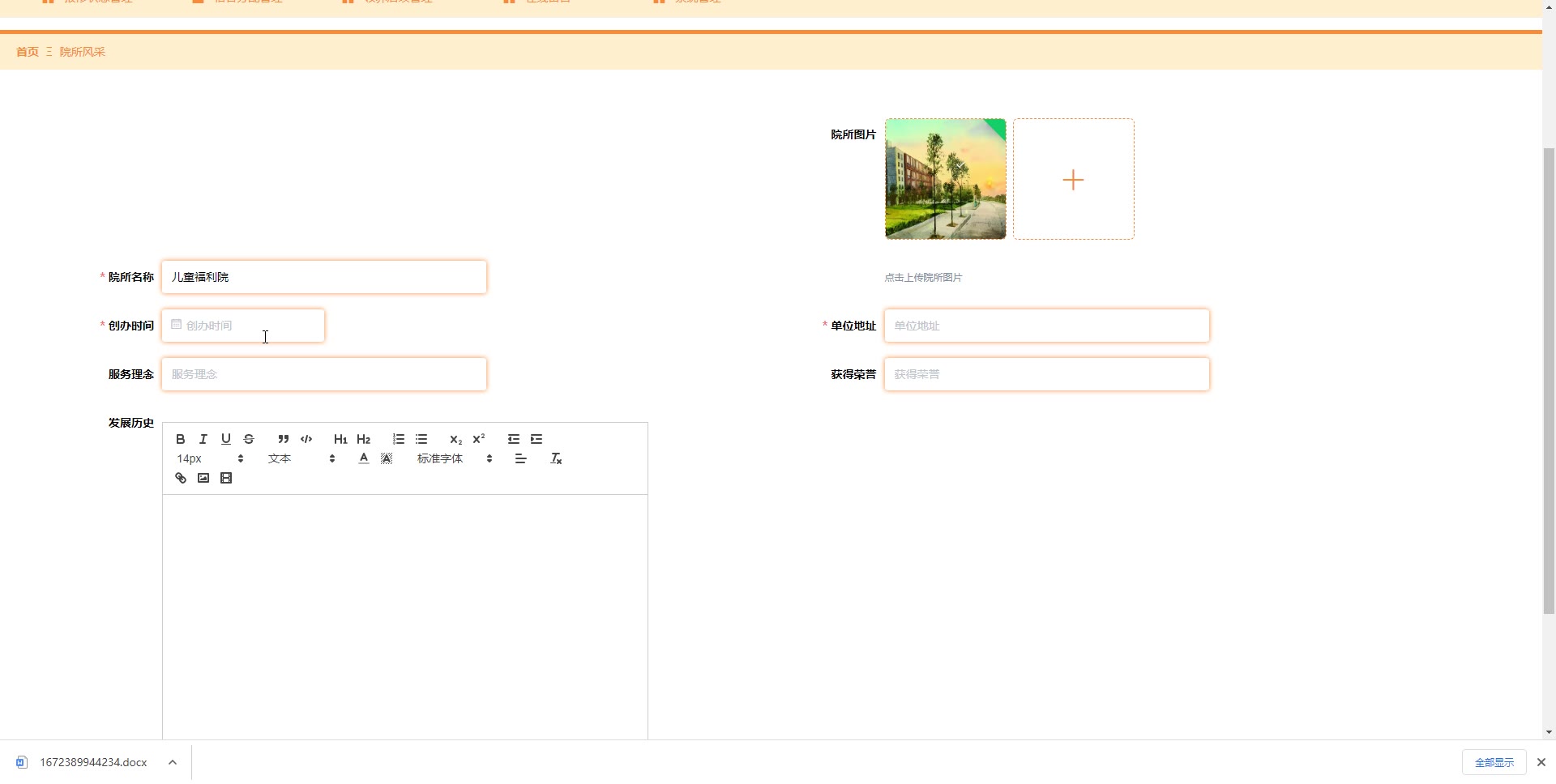
Task: Toggle italic formatting in the editor
Action: pyautogui.click(x=203, y=439)
